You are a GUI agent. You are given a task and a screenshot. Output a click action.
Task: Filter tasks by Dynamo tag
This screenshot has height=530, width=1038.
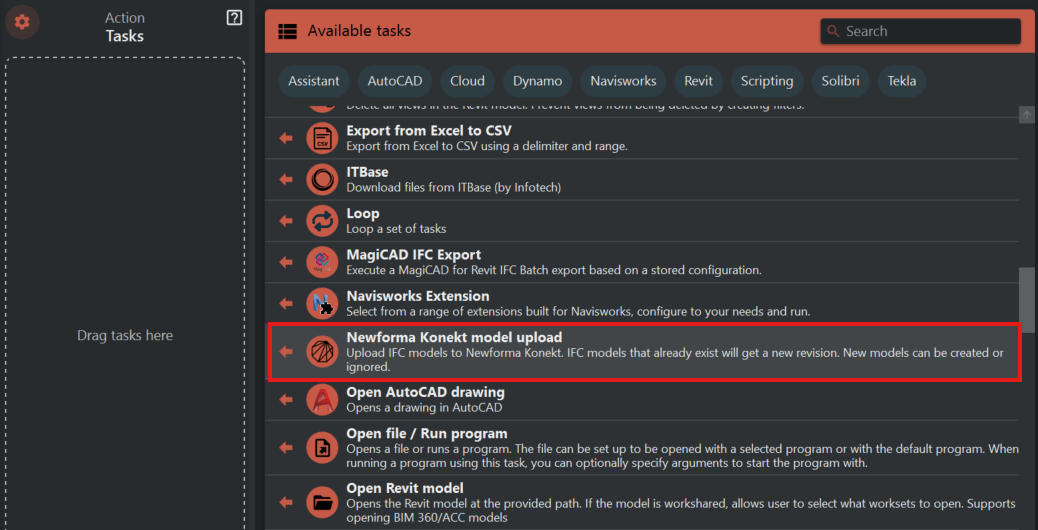[x=538, y=81]
